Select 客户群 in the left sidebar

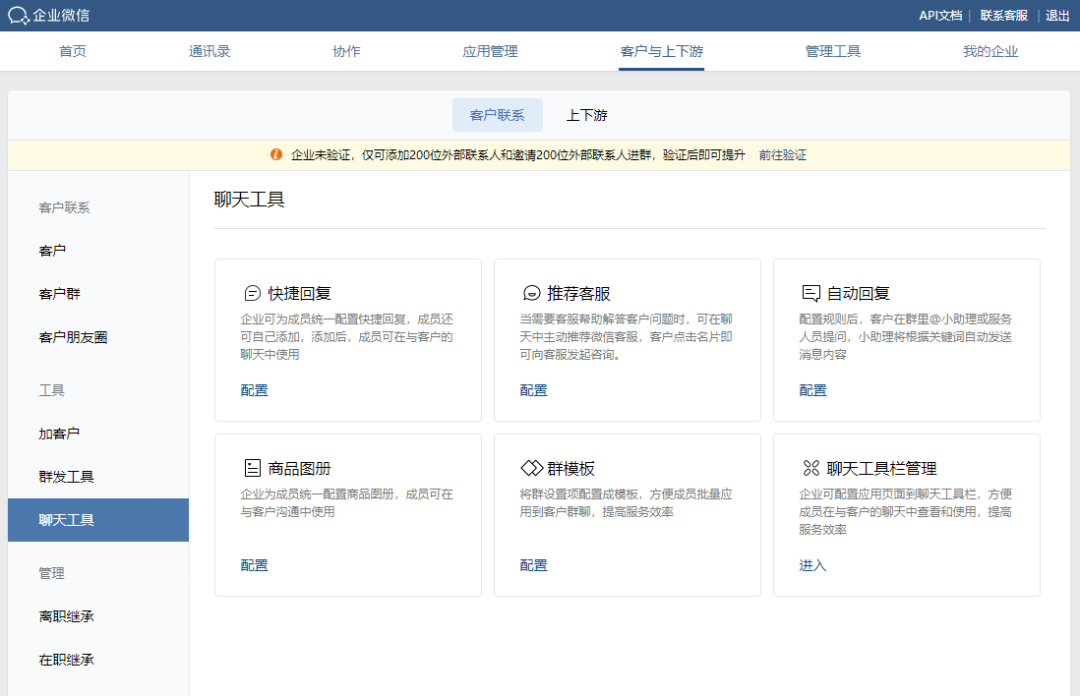point(59,294)
